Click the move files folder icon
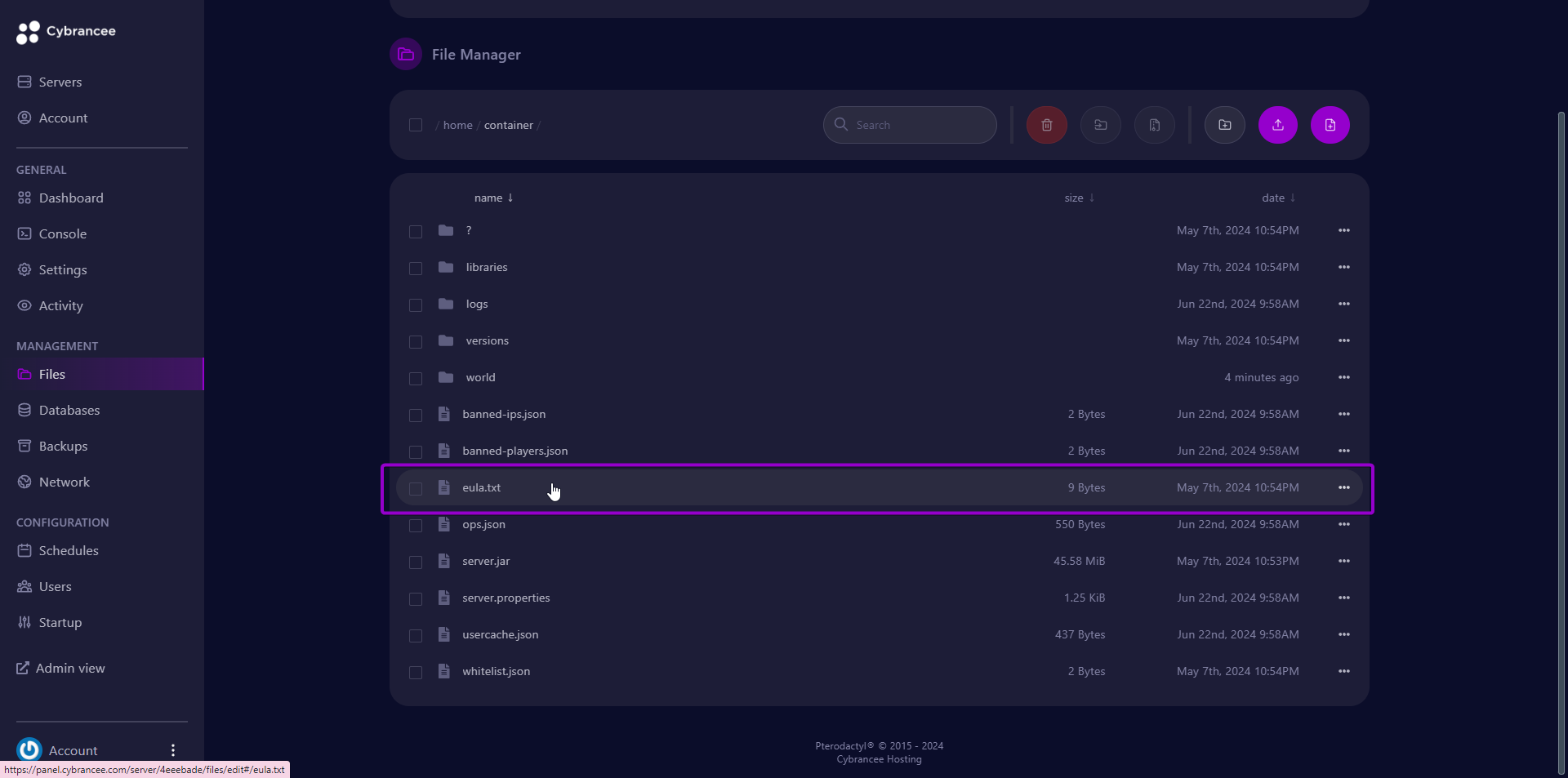Image resolution: width=1568 pixels, height=778 pixels. (x=1100, y=125)
